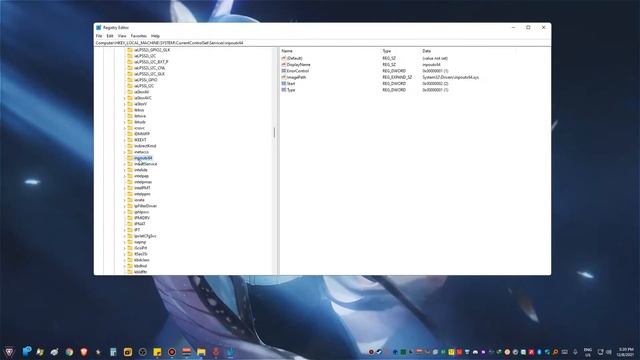Expand the iaStorV key
The width and height of the screenshot is (640, 360).
[x=124, y=104]
